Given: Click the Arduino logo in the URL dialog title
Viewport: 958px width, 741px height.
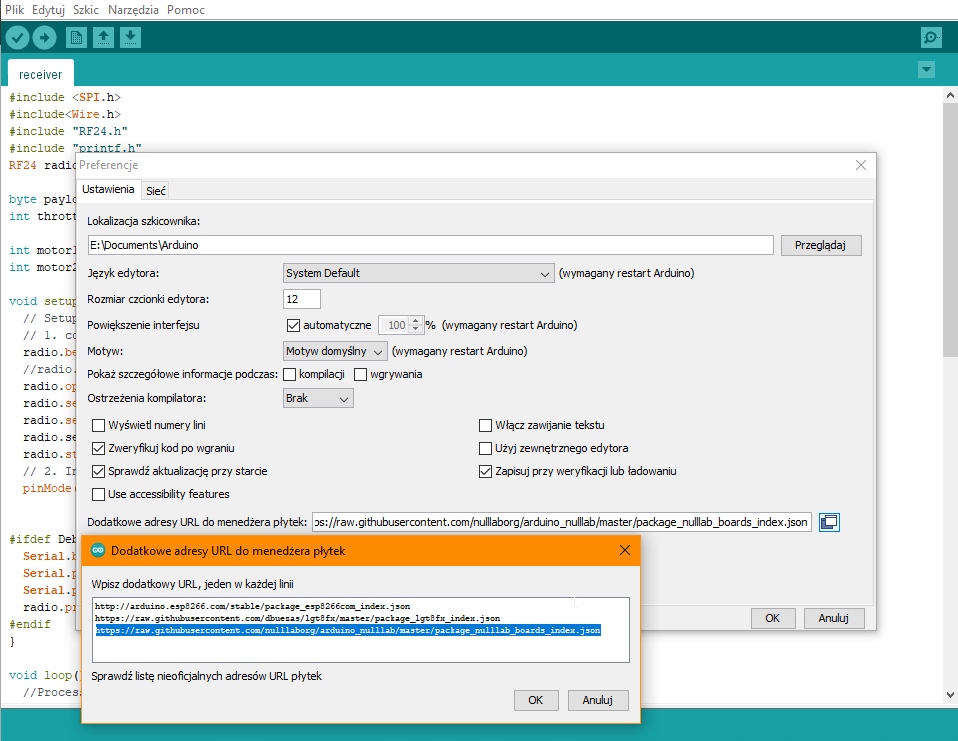Looking at the screenshot, I should click(98, 550).
